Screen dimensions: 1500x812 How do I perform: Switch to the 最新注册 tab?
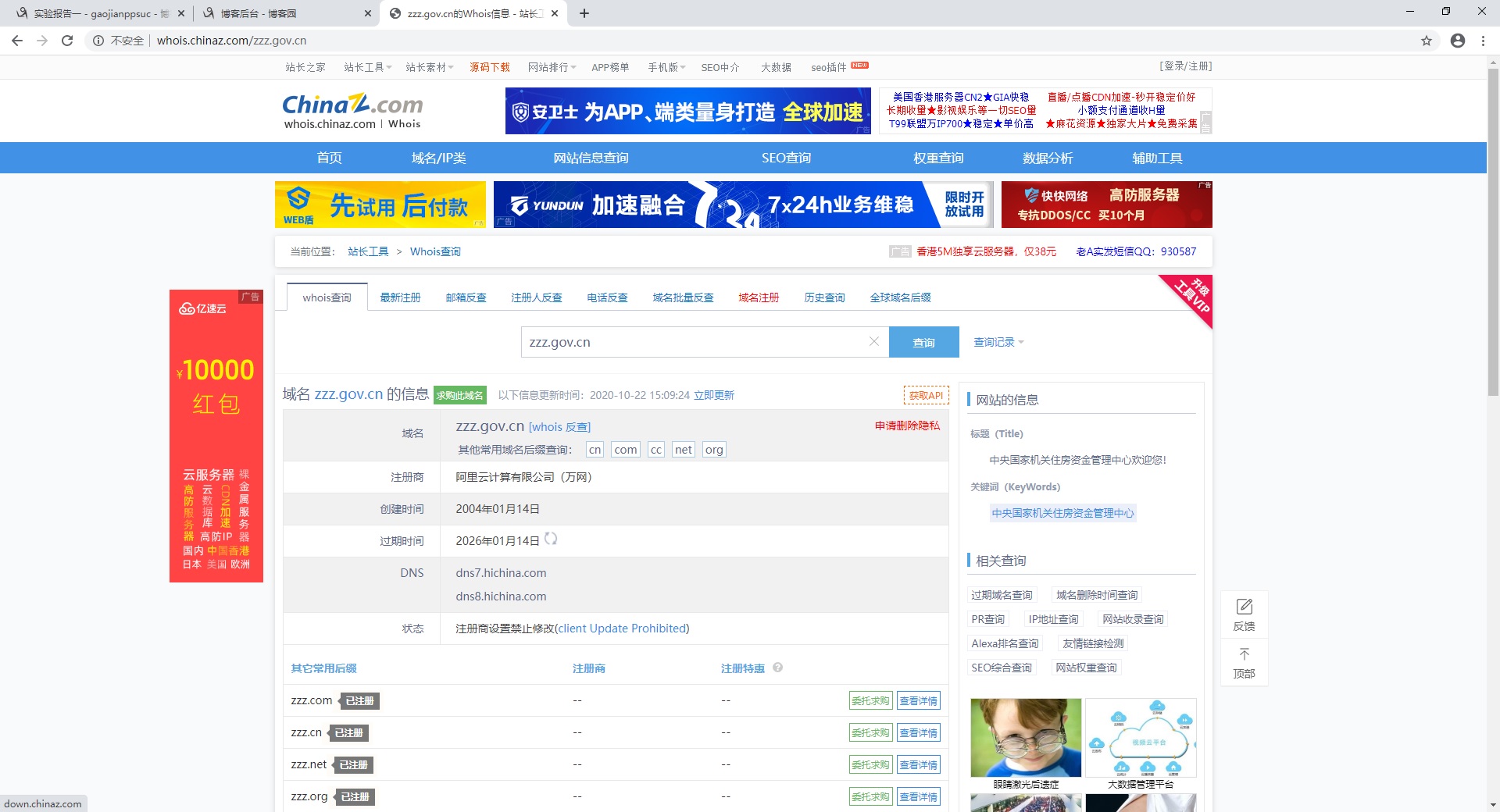(x=401, y=297)
